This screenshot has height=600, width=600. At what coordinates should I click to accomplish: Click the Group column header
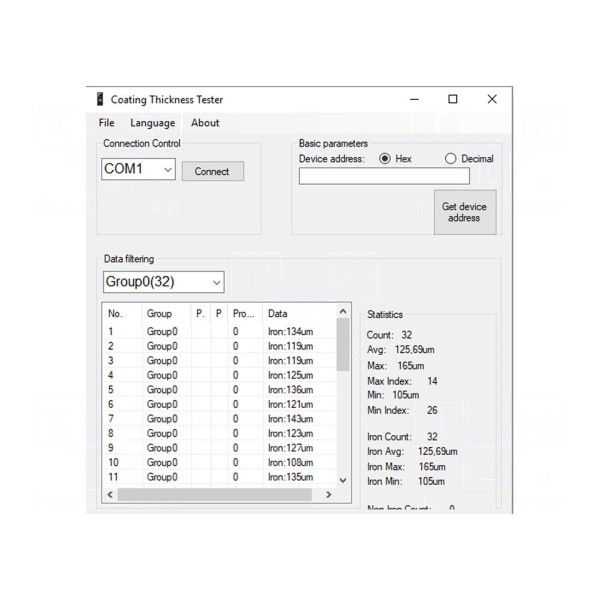pos(159,314)
